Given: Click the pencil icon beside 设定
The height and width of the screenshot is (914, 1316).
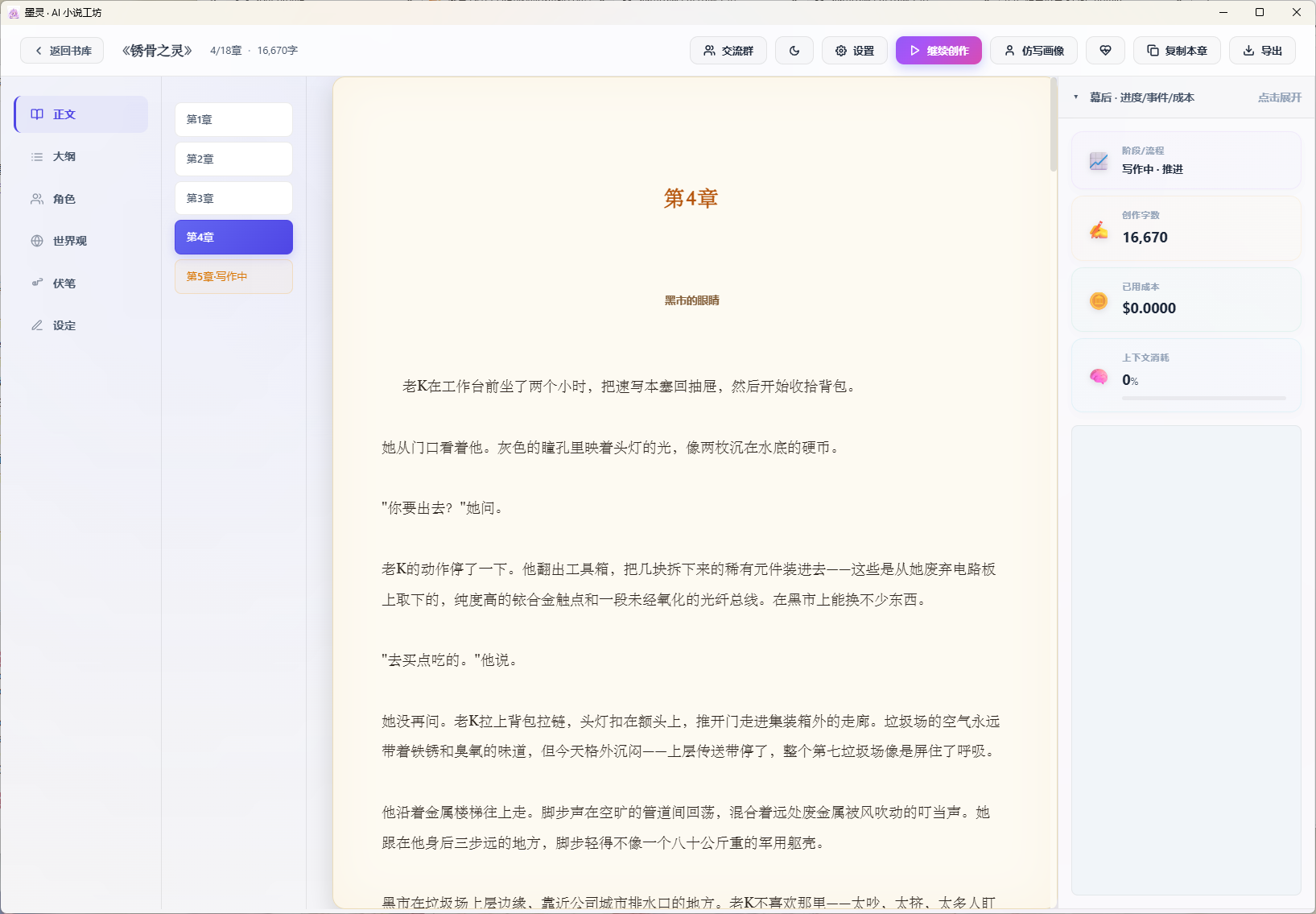Looking at the screenshot, I should click(x=37, y=325).
